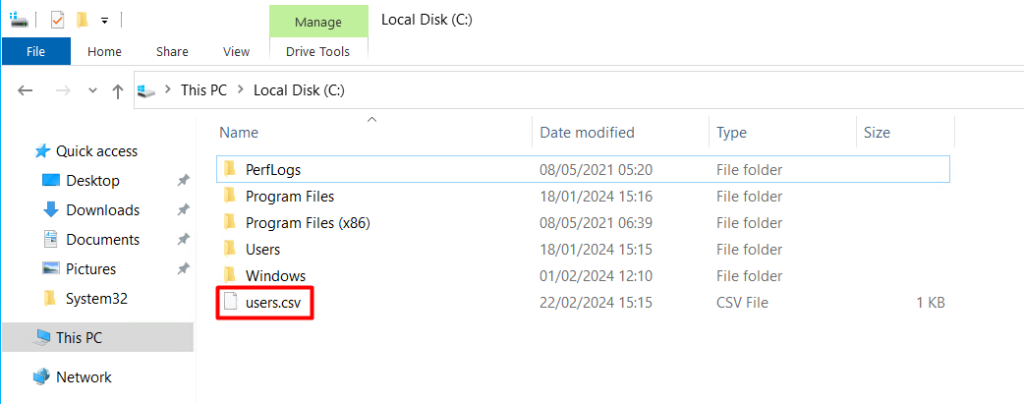Sort by the Name column header

(x=239, y=132)
